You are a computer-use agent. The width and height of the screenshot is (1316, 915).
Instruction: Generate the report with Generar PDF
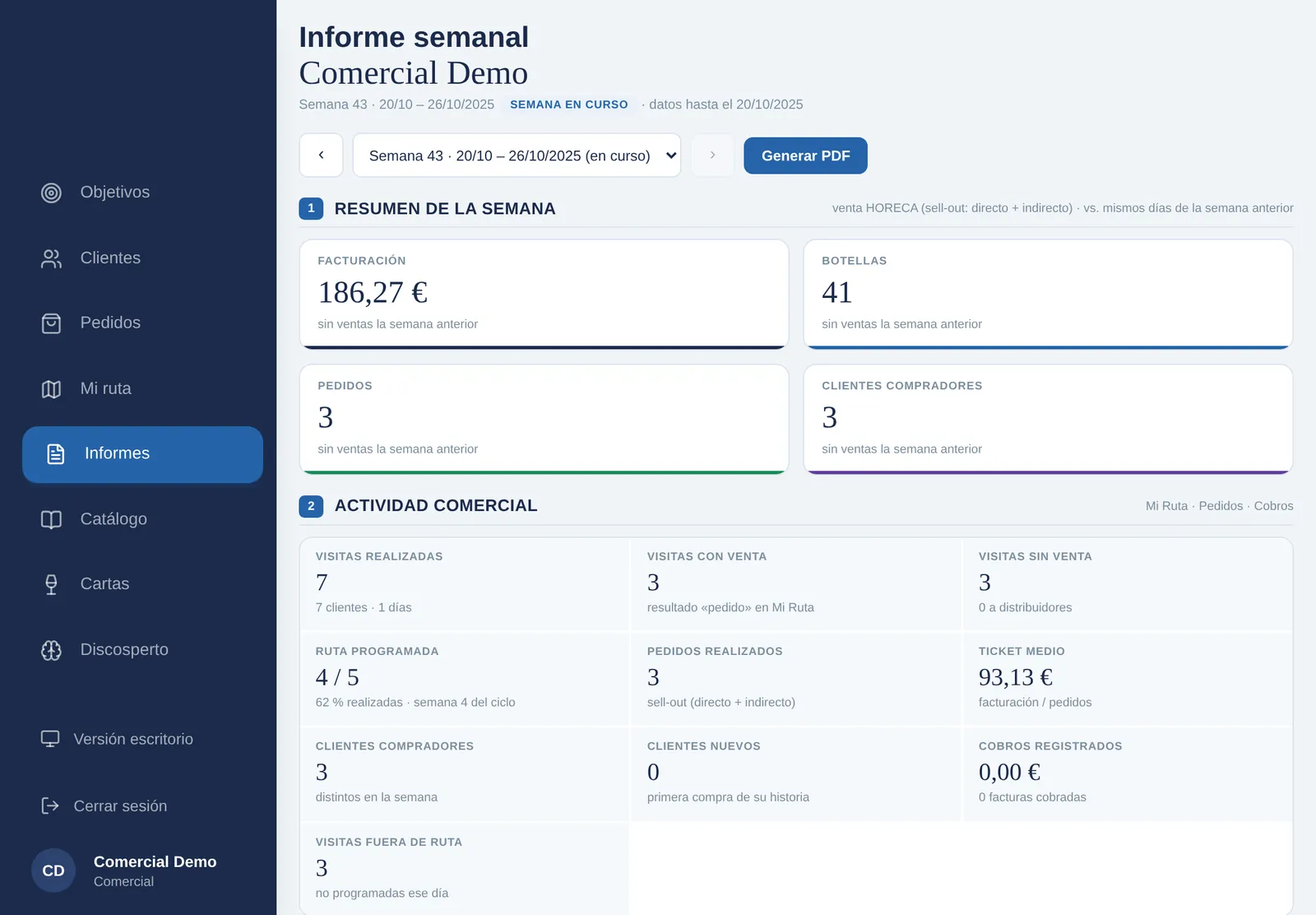pyautogui.click(x=805, y=156)
